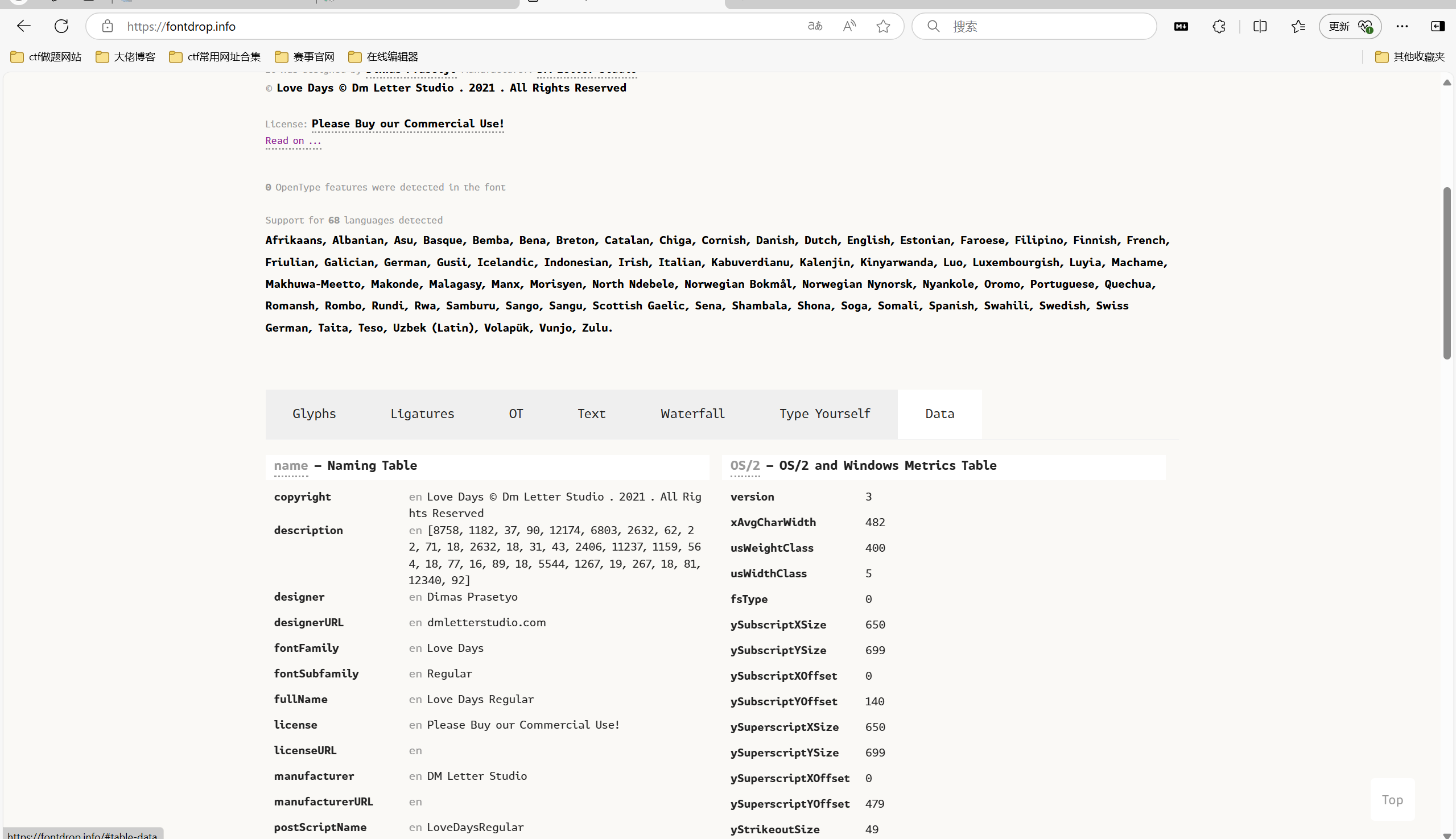
Task: Add page to favorites star
Action: click(x=883, y=26)
